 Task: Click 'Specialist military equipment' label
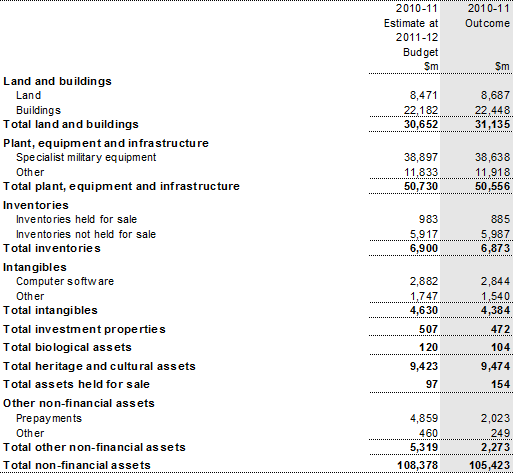[86, 157]
